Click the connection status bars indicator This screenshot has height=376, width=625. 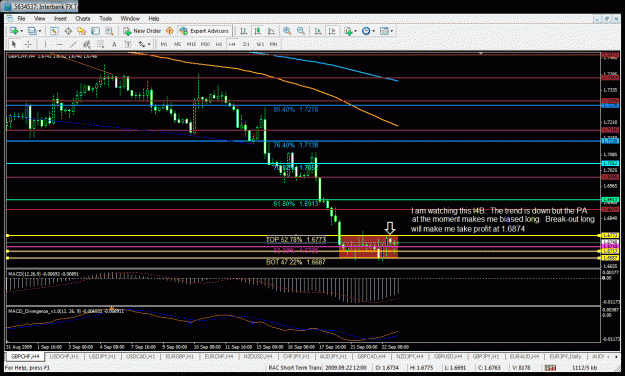[x=550, y=367]
